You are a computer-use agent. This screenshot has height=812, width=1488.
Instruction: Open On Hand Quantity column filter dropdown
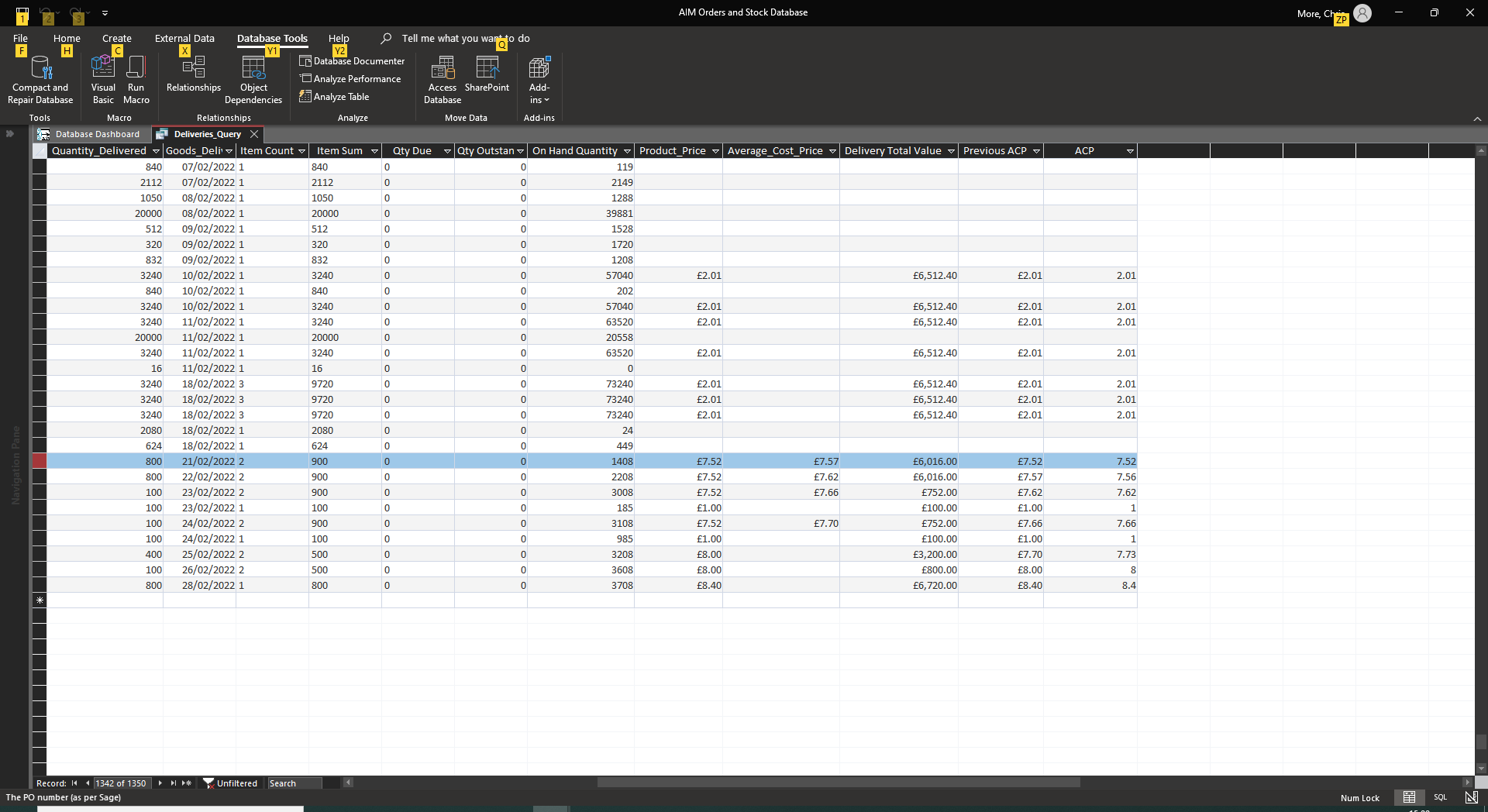click(627, 151)
